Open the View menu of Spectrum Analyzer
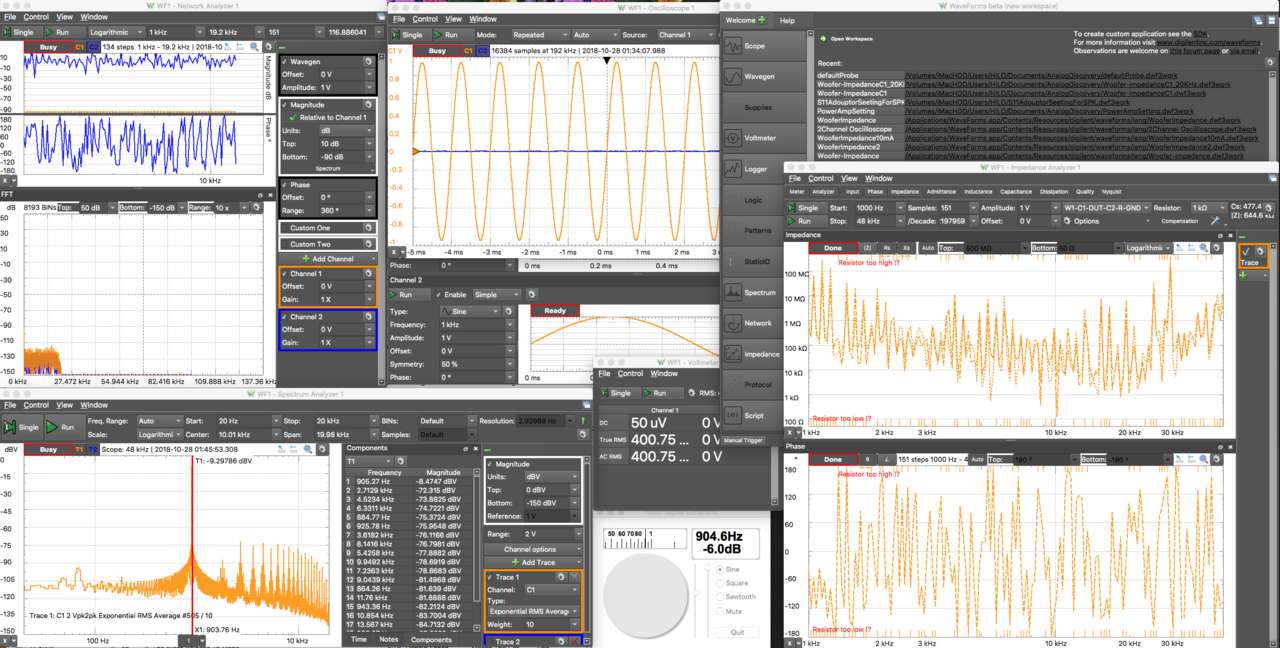Image resolution: width=1280 pixels, height=648 pixels. 64,405
